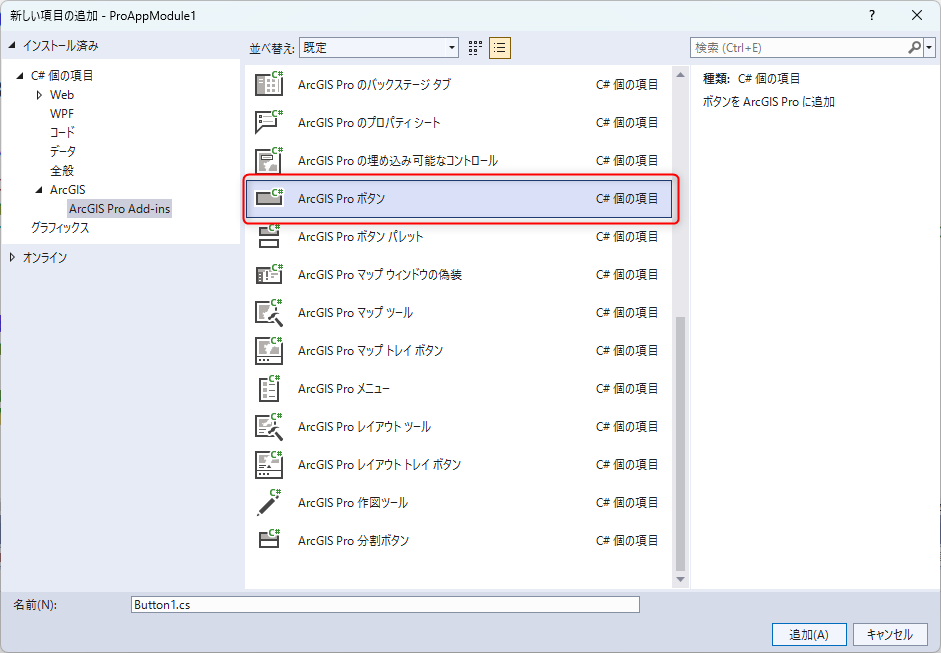This screenshot has width=941, height=653.
Task: Select ArcGIS Pro マップ トレイ ボタン text
Action: [370, 351]
